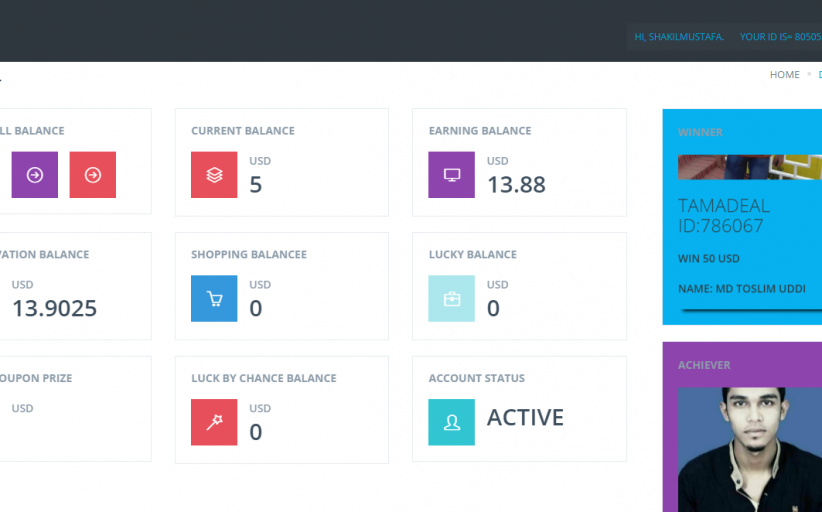This screenshot has width=822, height=512.
Task: Click the WIN 50 USD label
Action: pos(708,259)
